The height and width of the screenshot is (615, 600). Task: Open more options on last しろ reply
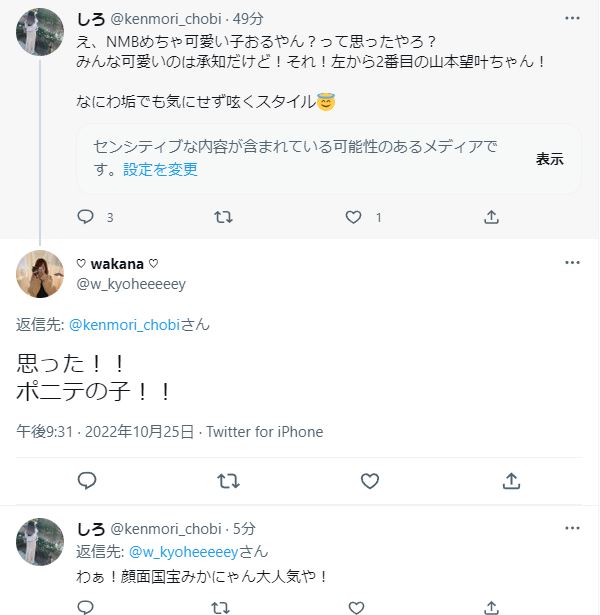tap(571, 527)
